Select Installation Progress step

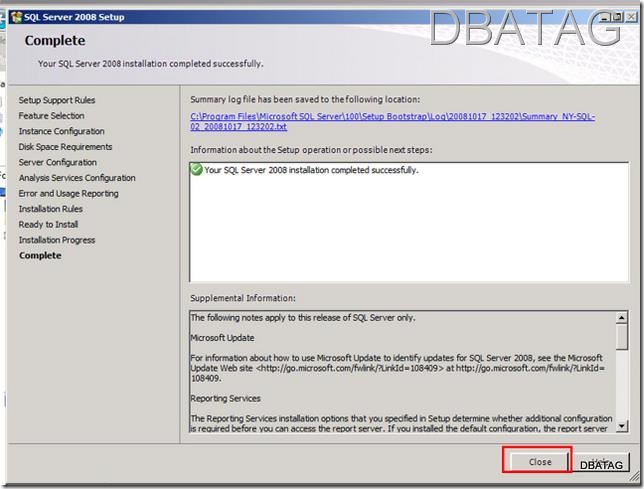[x=57, y=240]
